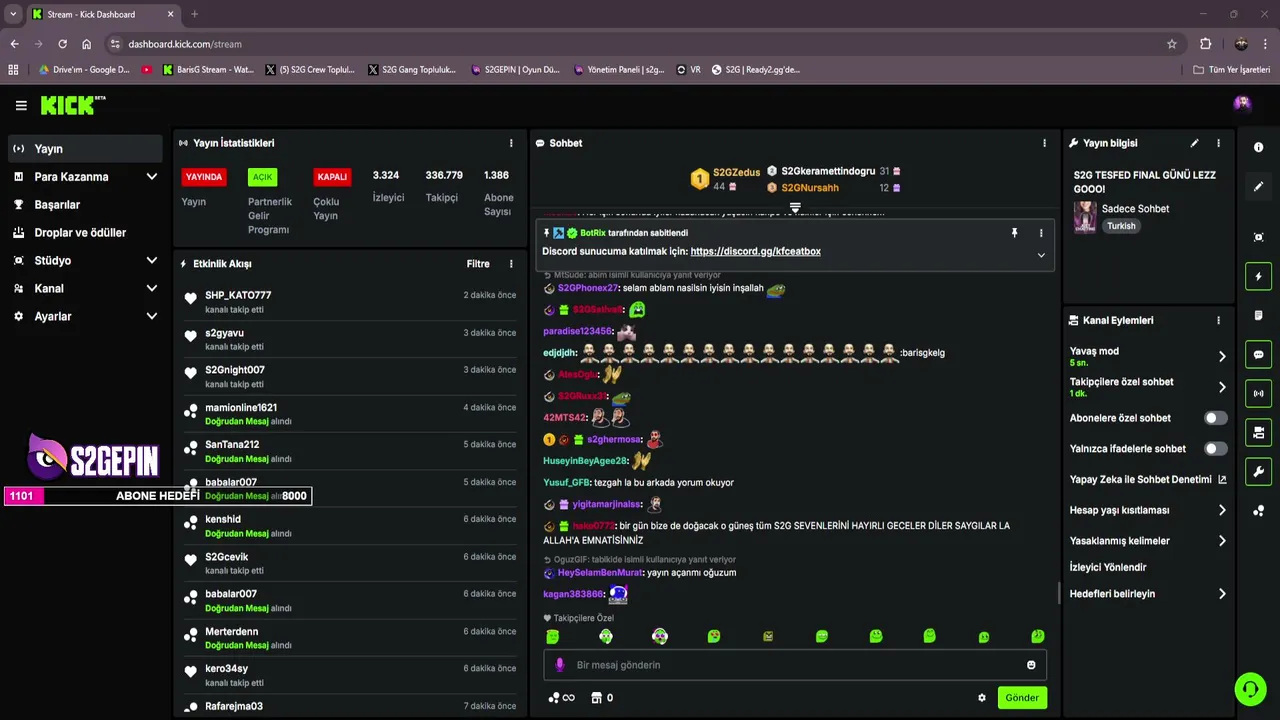The height and width of the screenshot is (720, 1280).
Task: Click the SHP_KATO777 follow event row
Action: point(350,301)
